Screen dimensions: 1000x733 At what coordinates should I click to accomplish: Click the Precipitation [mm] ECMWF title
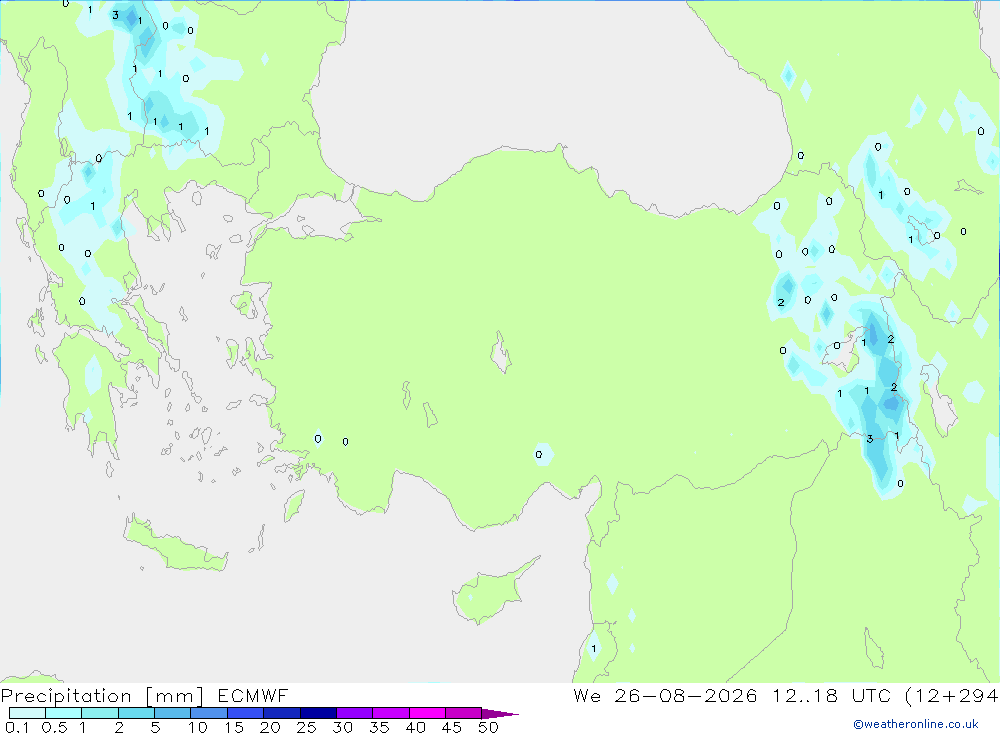pyautogui.click(x=145, y=695)
